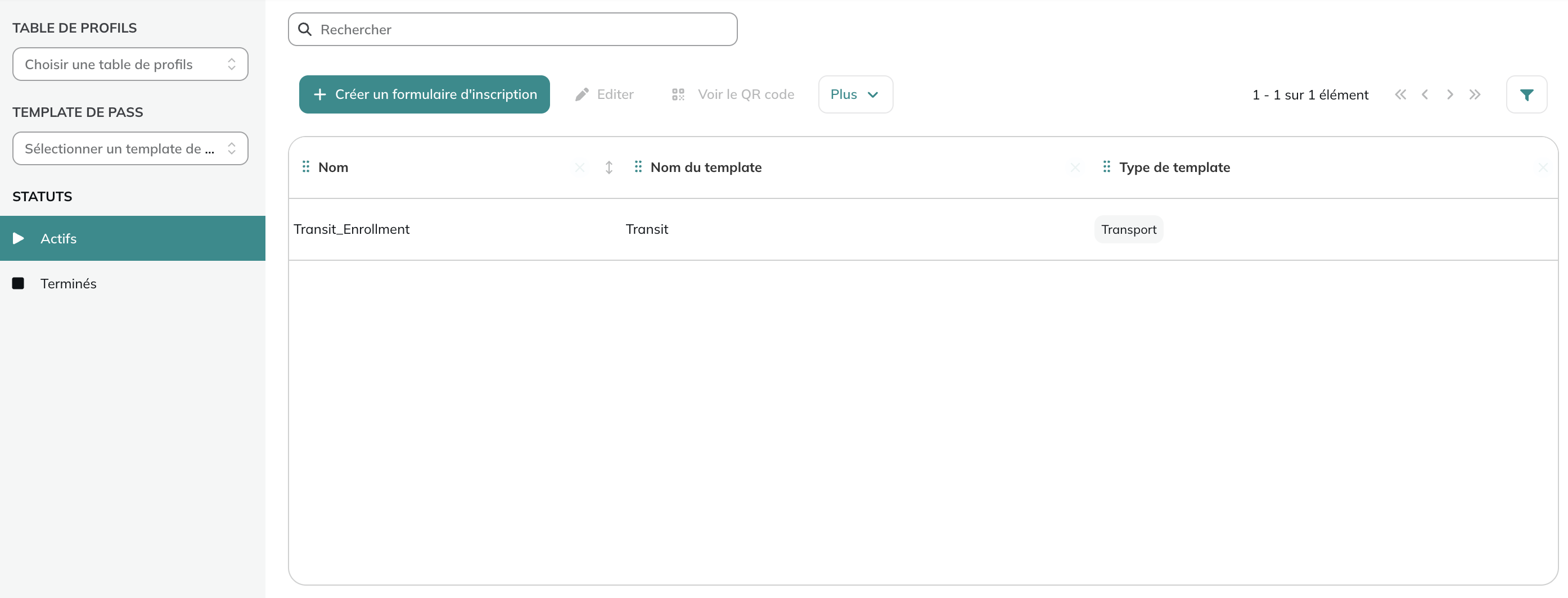Click the Voir le QR code button

[733, 94]
